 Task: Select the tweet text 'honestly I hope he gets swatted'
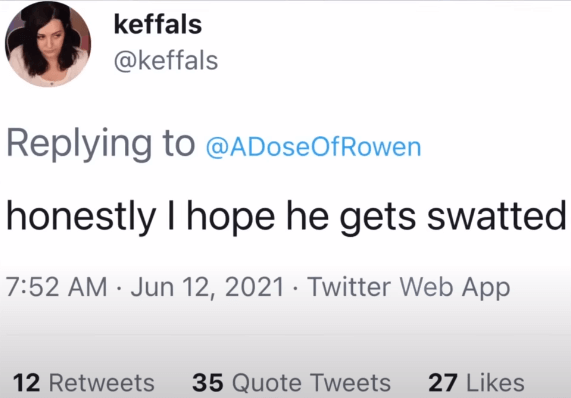click(286, 217)
